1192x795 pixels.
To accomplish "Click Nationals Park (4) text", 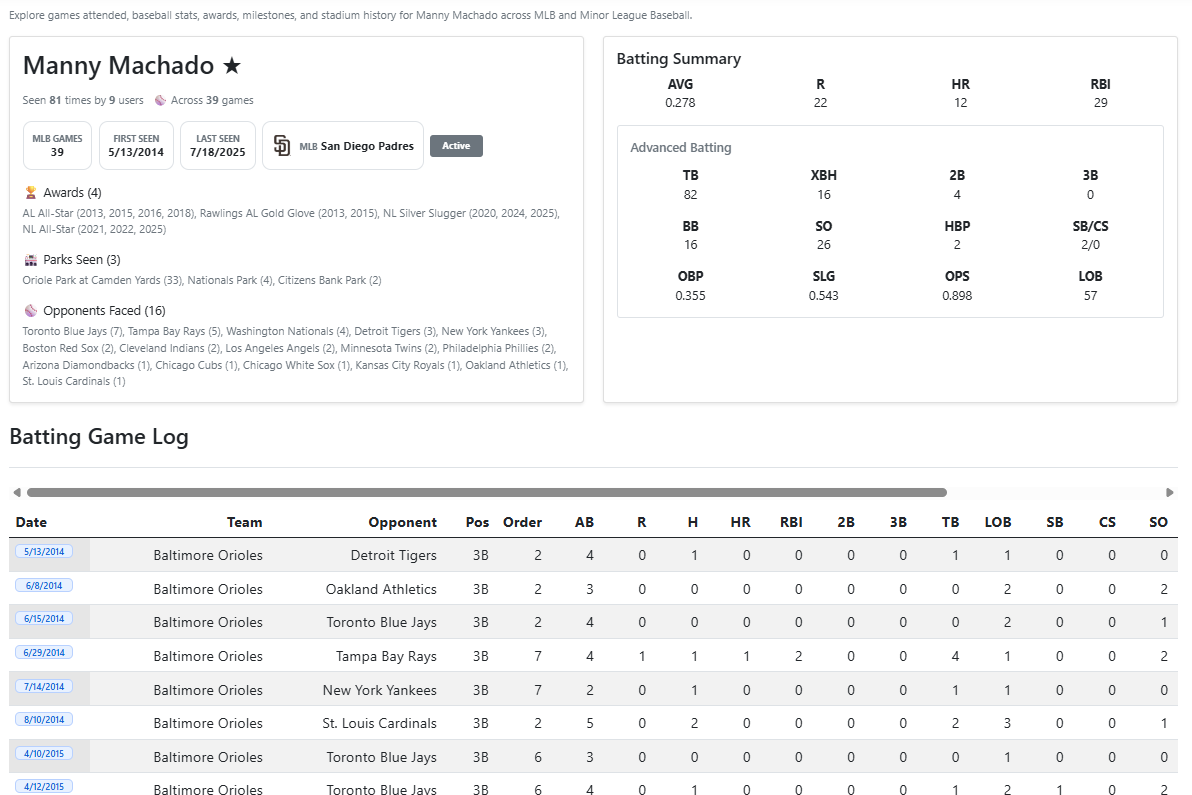I will 230,280.
